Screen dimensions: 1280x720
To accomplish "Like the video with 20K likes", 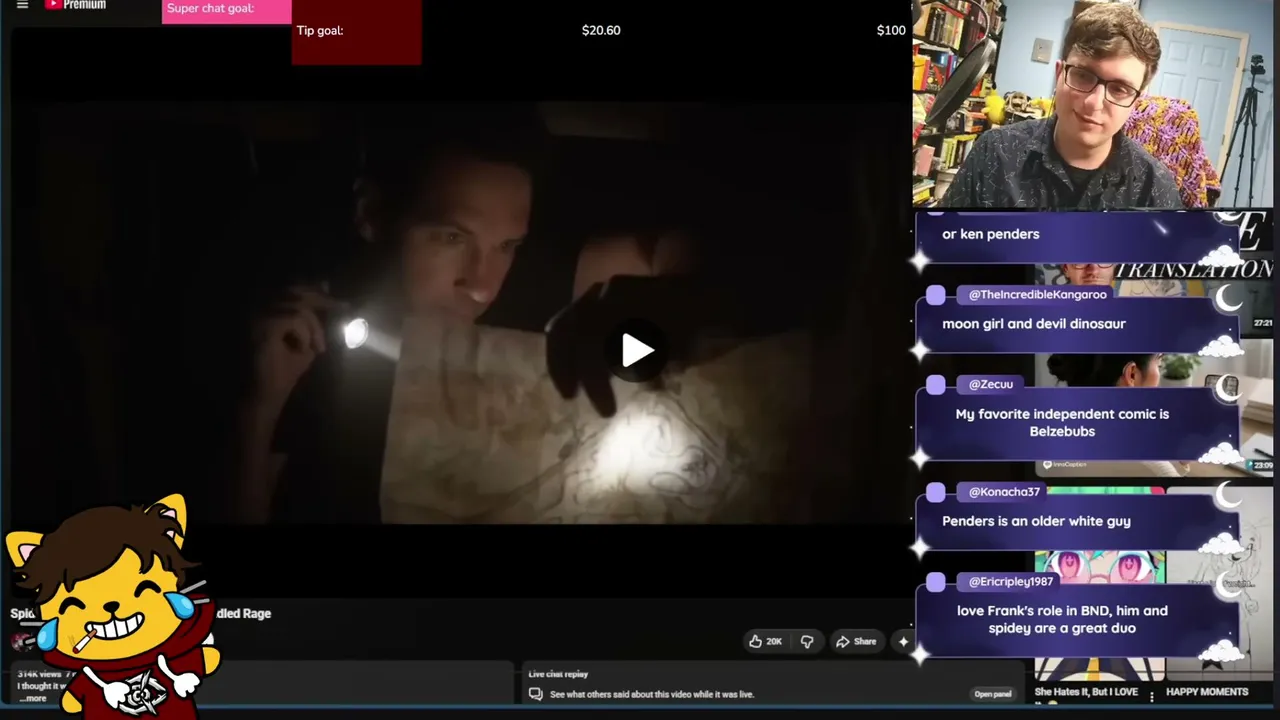I will (765, 641).
